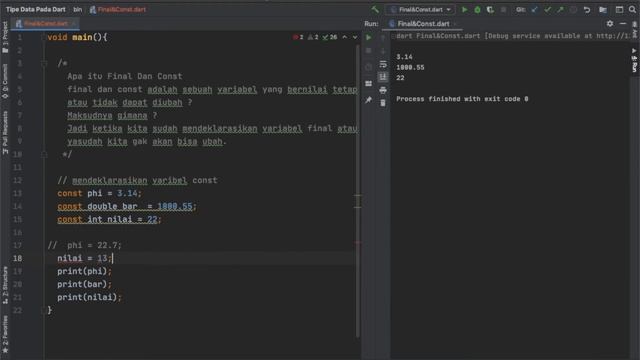Pin the Run tab with the pin icon
640x360 pixels.
[x=369, y=100]
